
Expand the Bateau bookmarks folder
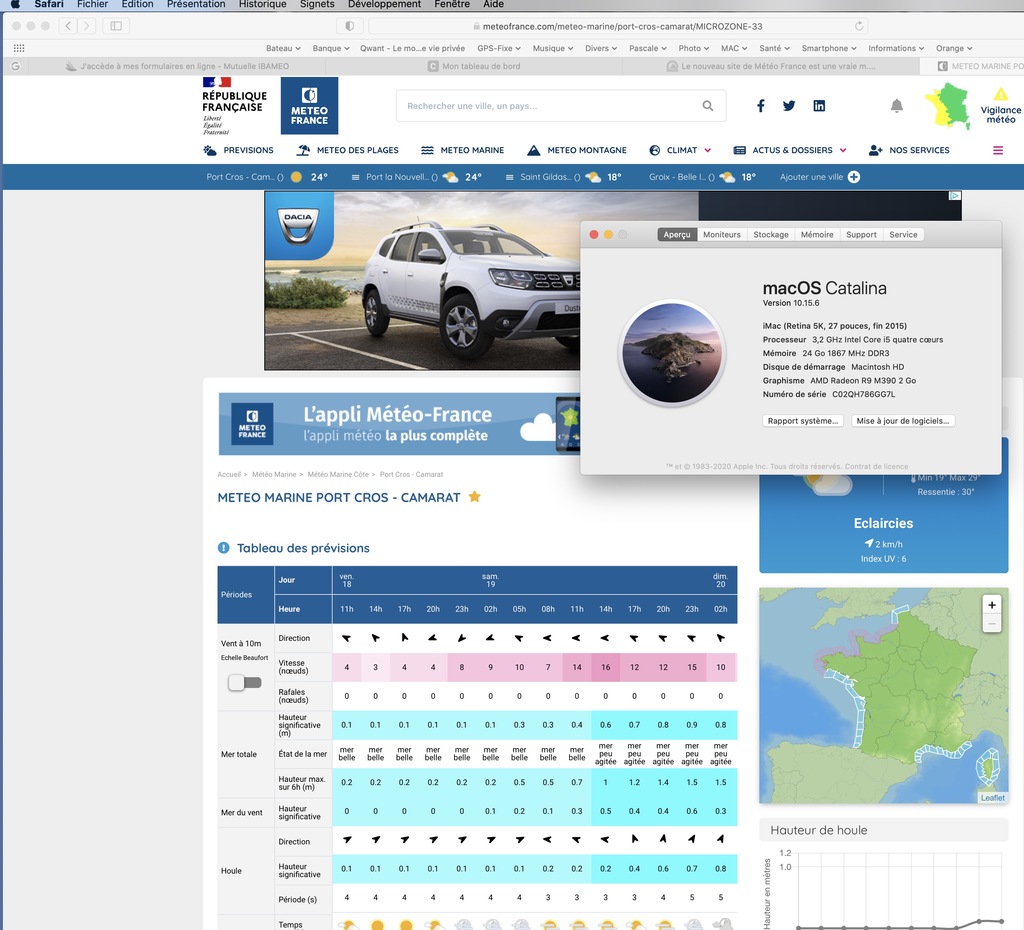(x=283, y=48)
